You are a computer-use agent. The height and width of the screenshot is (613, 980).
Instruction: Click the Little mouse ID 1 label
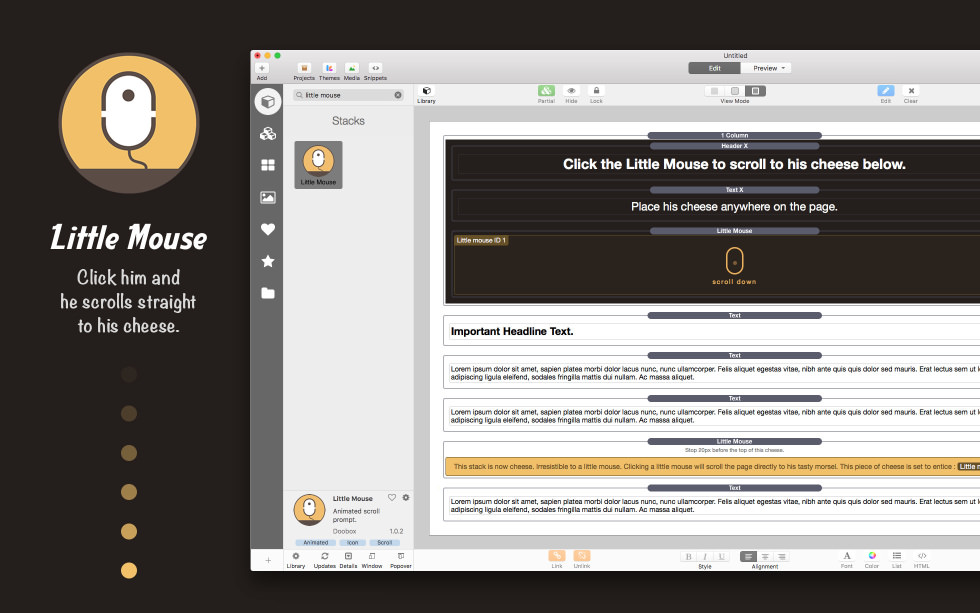[481, 240]
